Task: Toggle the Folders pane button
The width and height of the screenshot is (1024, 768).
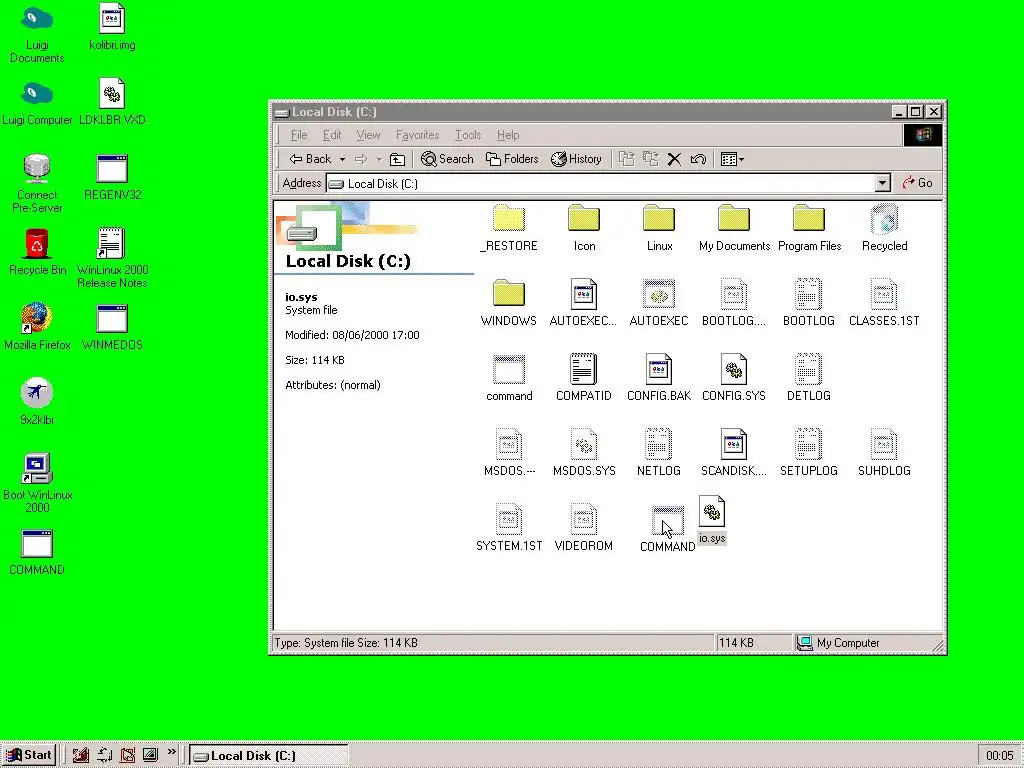Action: coord(512,159)
